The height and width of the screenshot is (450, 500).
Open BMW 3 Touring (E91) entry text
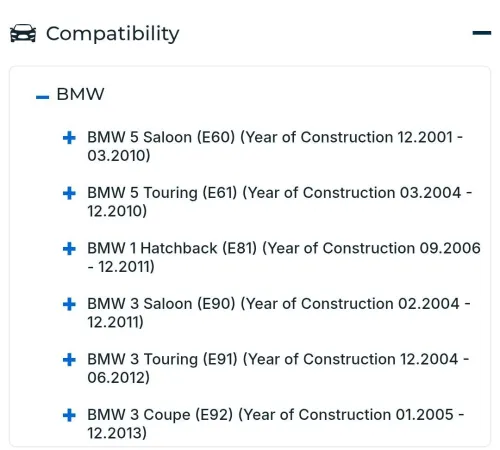278,368
